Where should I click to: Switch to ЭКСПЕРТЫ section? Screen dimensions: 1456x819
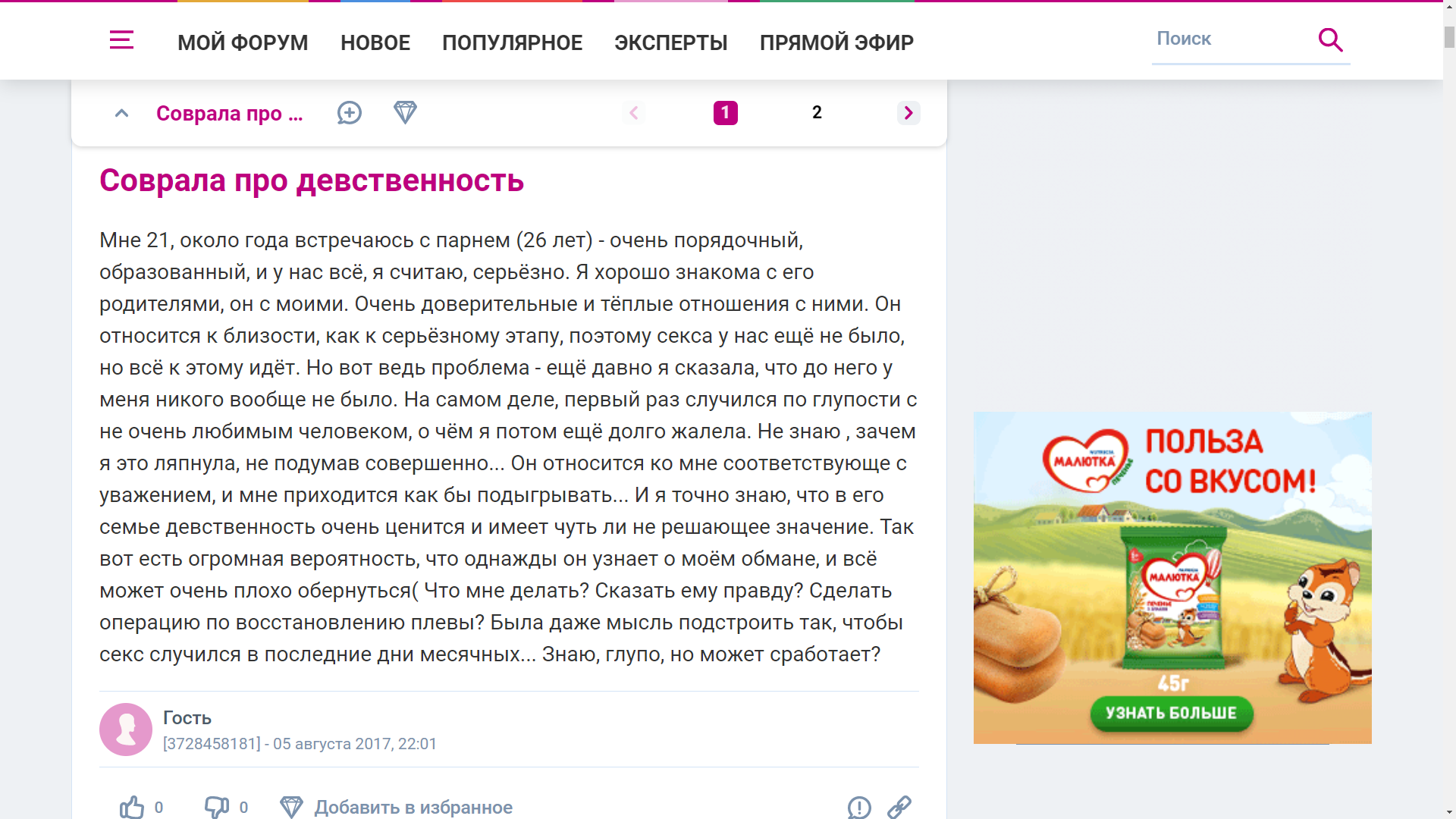pos(670,42)
